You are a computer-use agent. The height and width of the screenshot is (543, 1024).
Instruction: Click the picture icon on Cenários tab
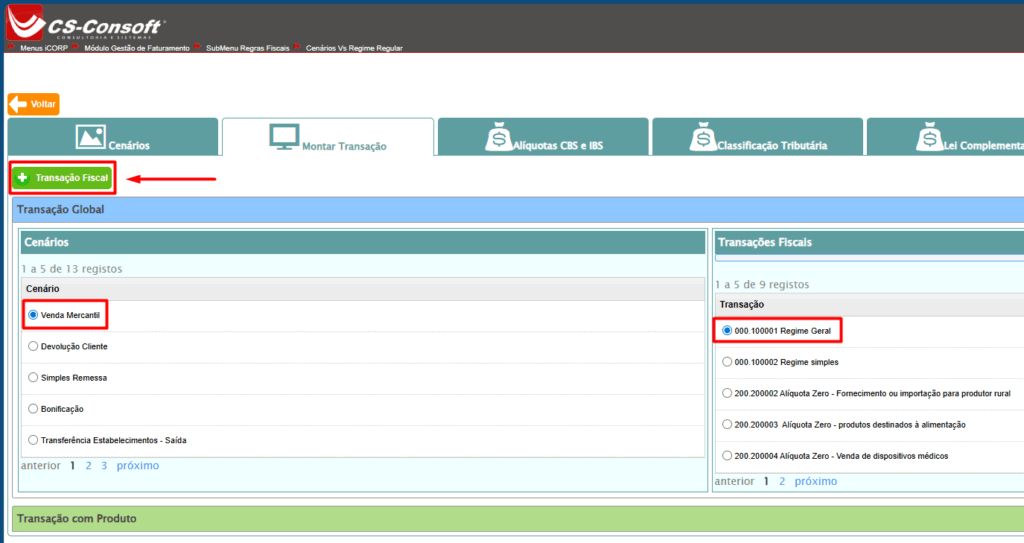click(x=90, y=138)
